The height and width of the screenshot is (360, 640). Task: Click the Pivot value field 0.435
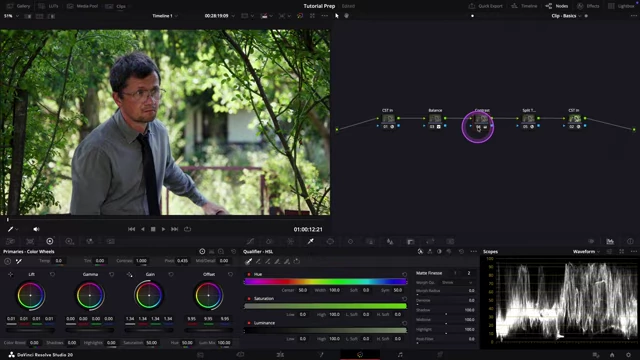pos(182,261)
